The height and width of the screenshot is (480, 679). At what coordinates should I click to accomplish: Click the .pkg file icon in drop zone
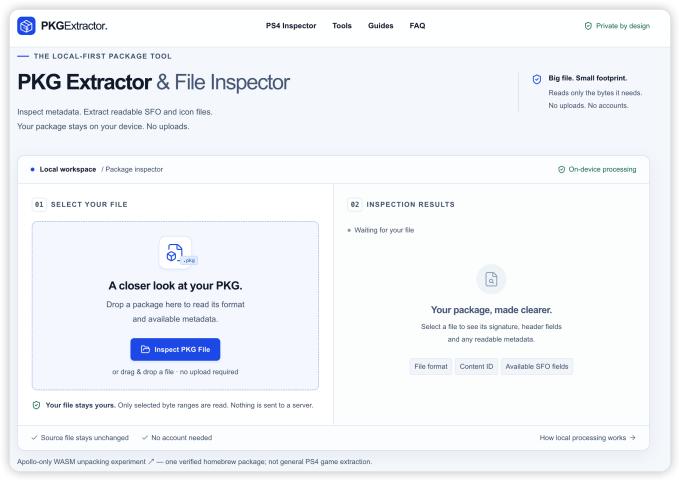[x=175, y=253]
